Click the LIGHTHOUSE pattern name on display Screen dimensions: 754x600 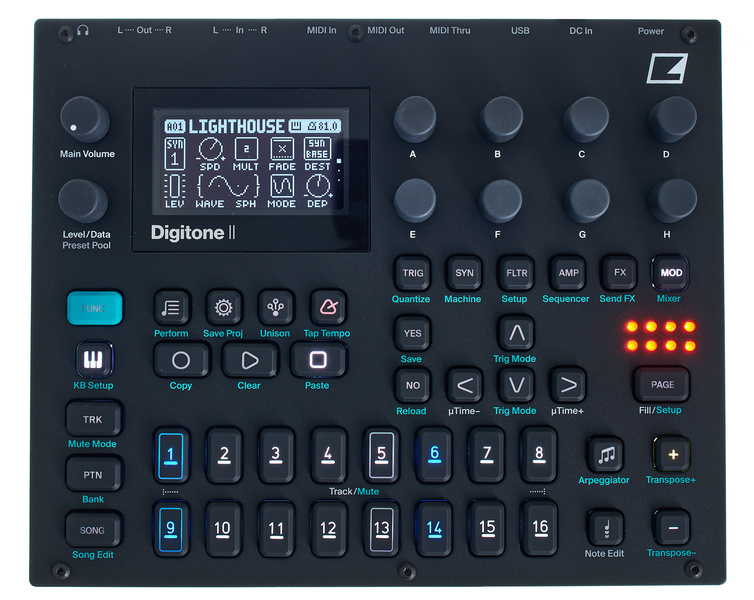click(x=236, y=126)
